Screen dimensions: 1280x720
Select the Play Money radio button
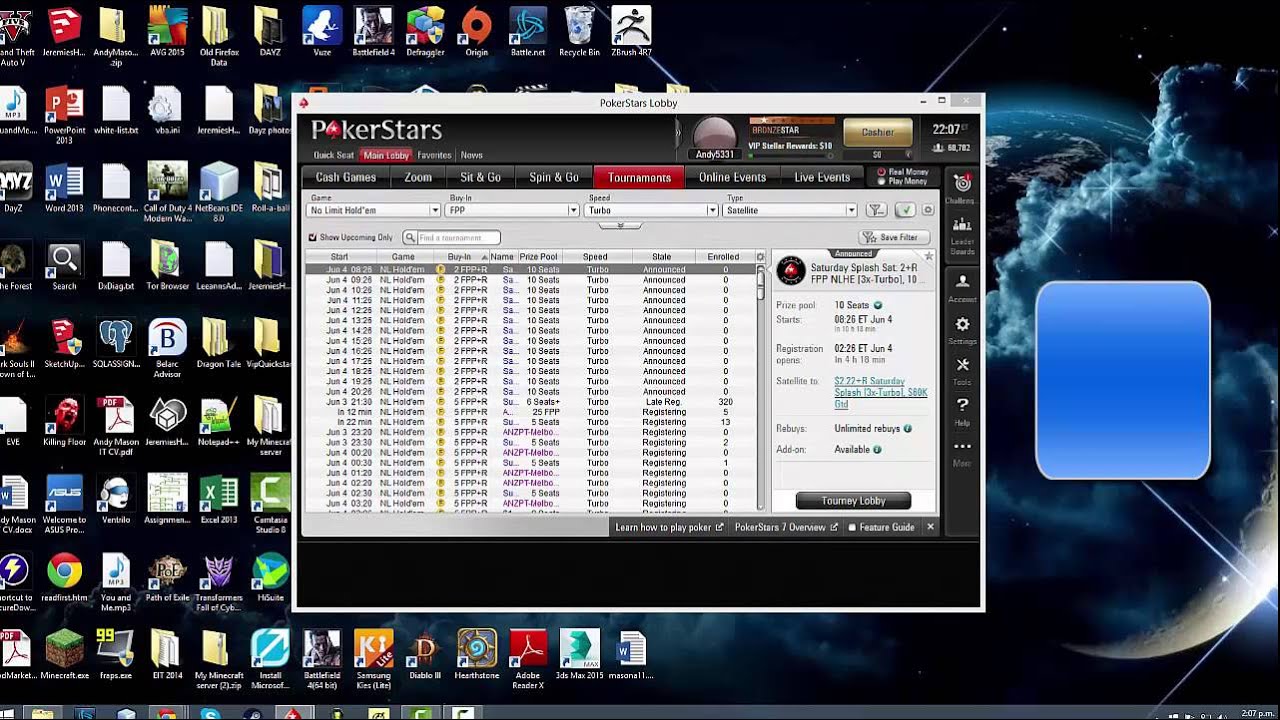[x=881, y=181]
